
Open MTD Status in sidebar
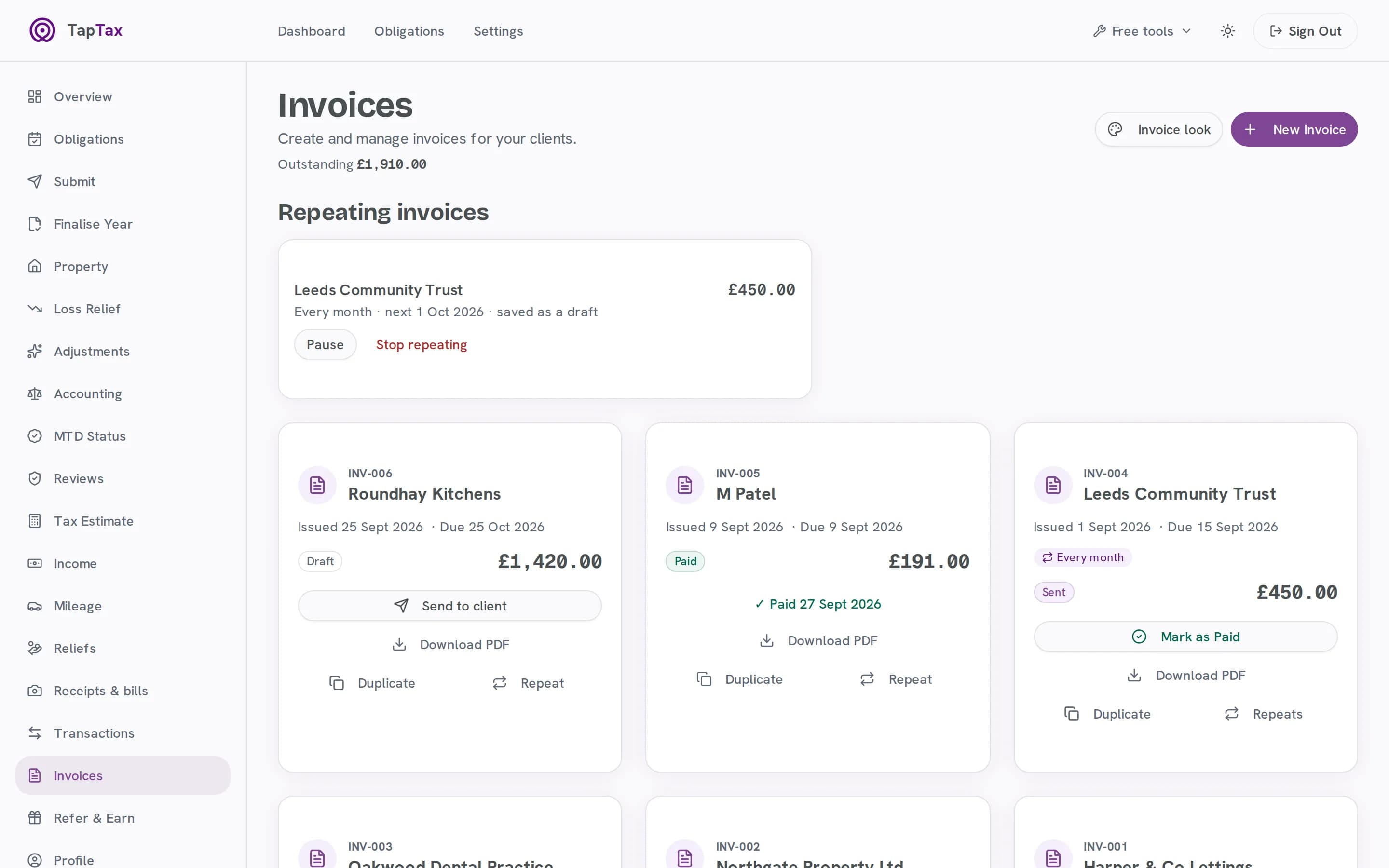[123, 436]
